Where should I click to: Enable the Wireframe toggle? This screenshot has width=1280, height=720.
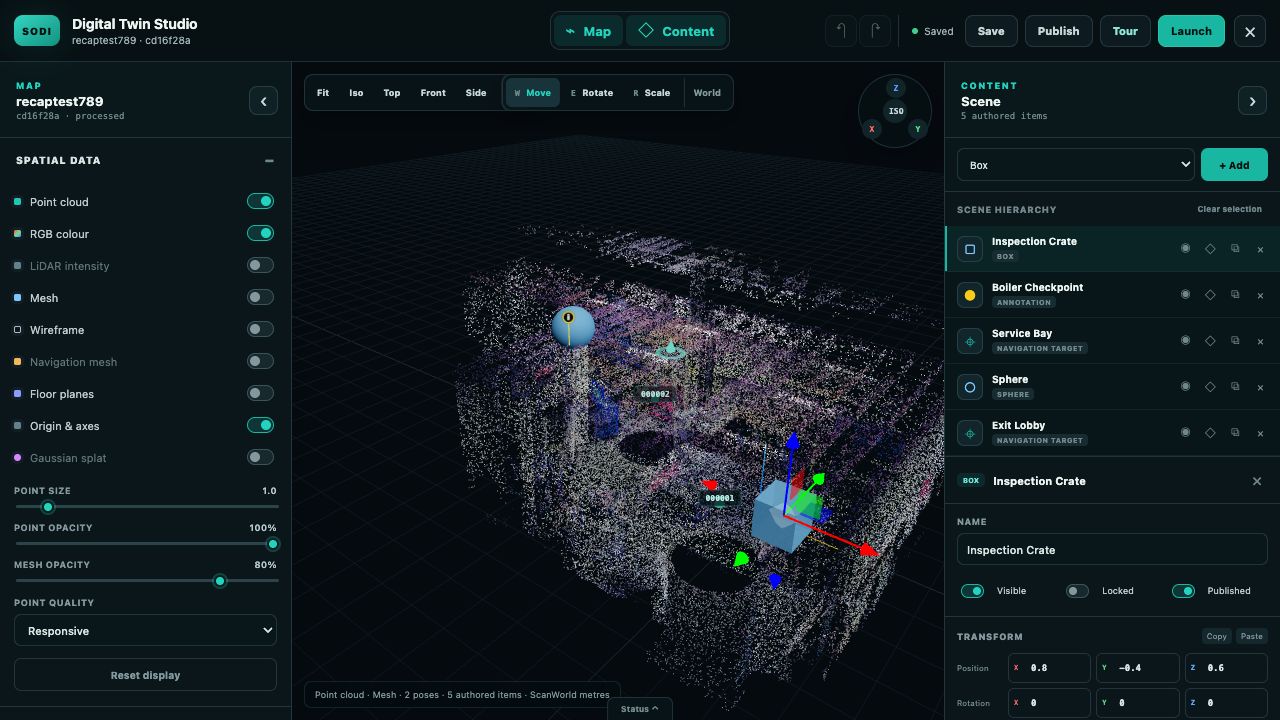(260, 329)
